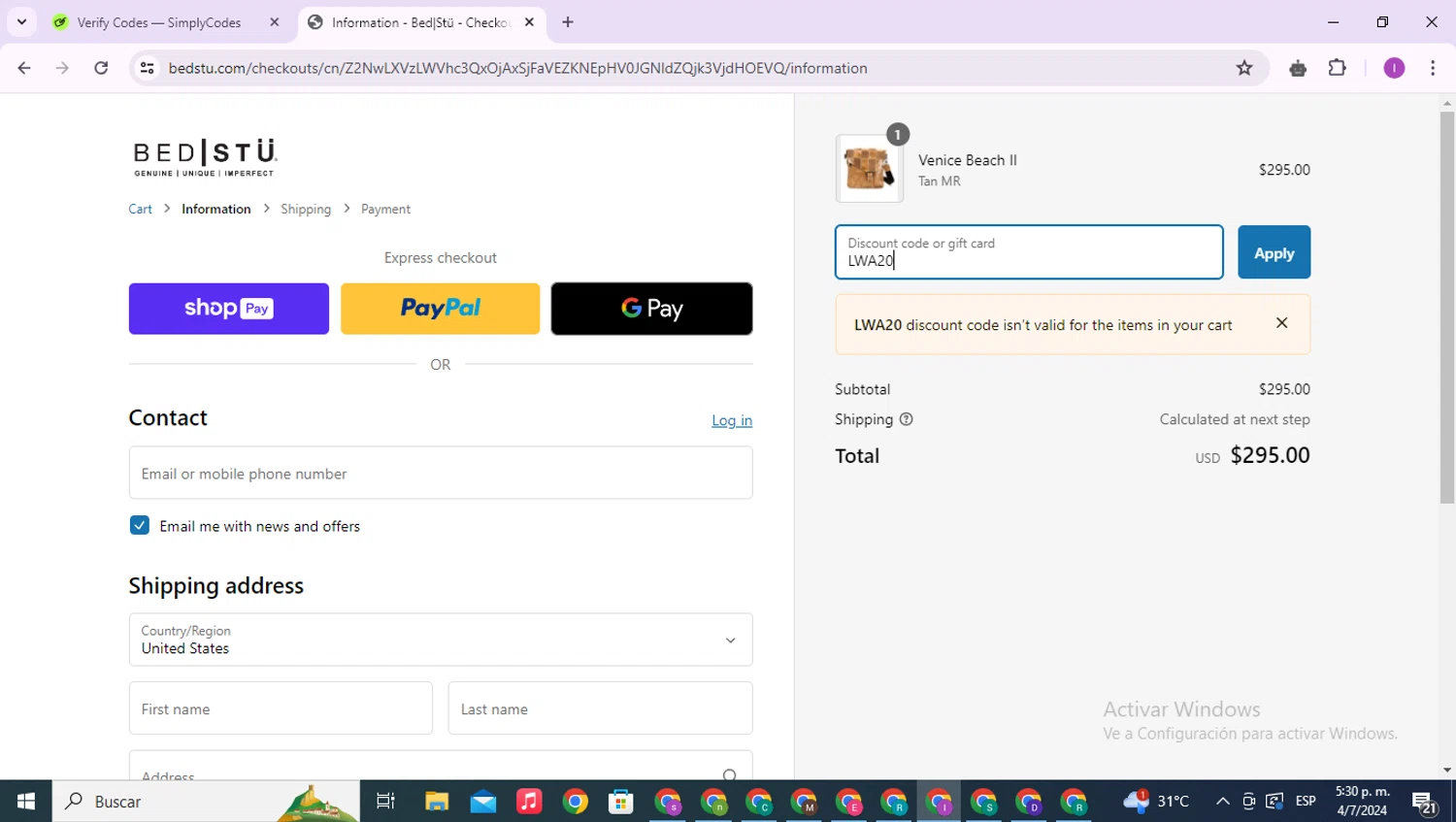Open the Chrome three-dot menu
This screenshot has width=1456, height=822.
1433,68
